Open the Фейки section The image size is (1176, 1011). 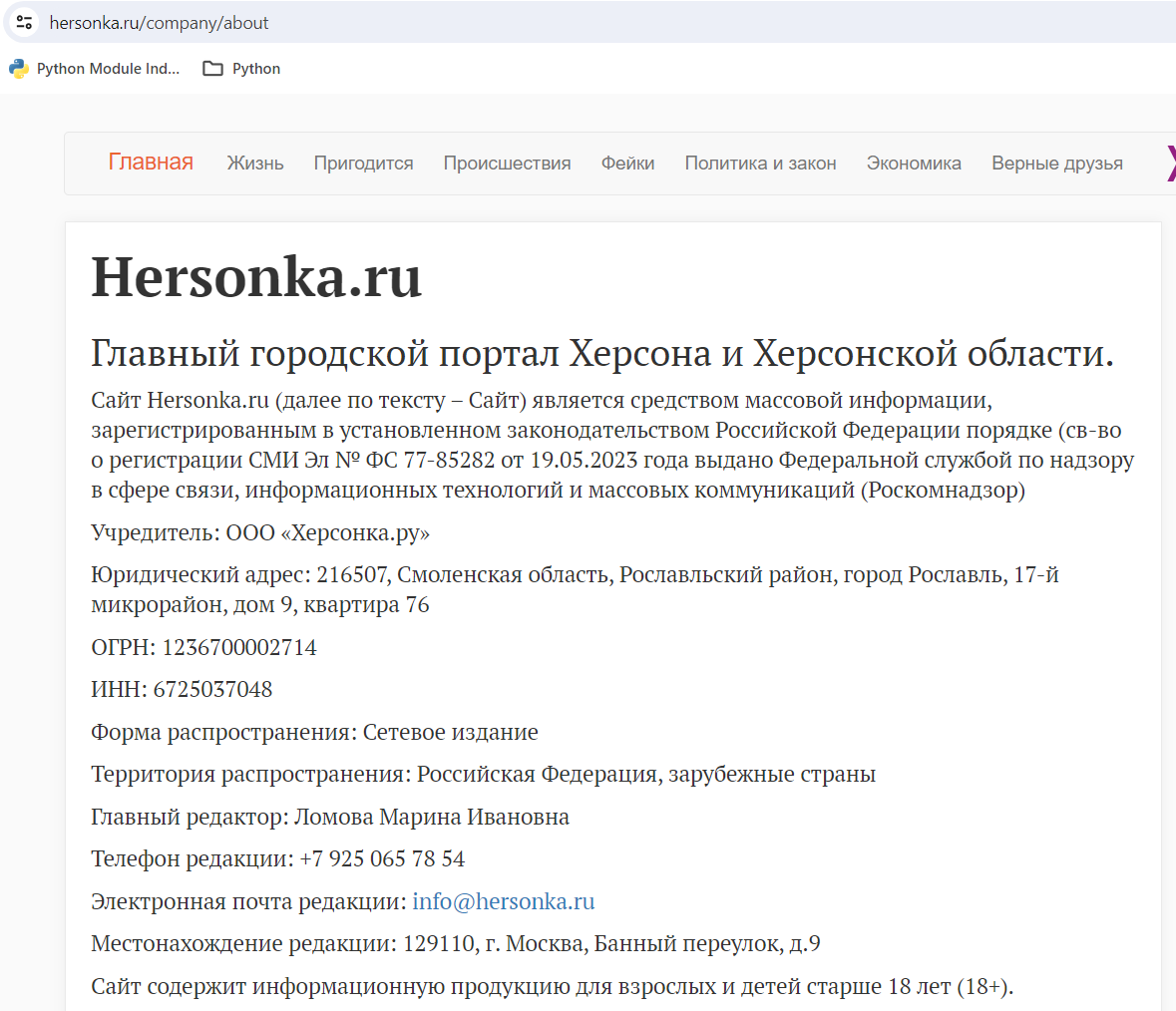coord(627,164)
